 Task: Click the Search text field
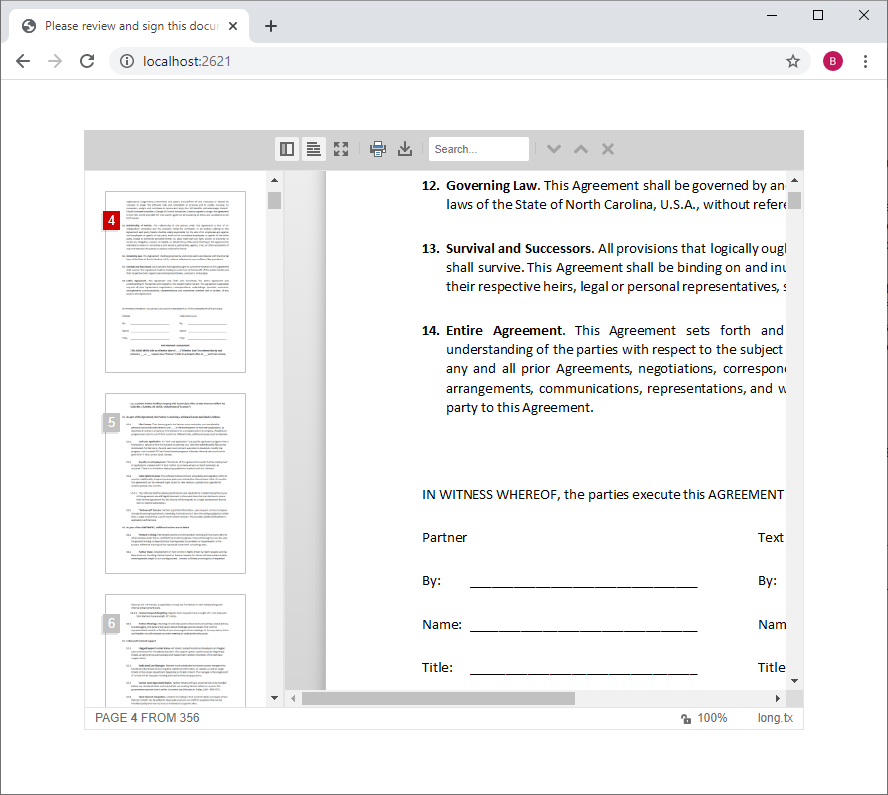click(x=479, y=149)
